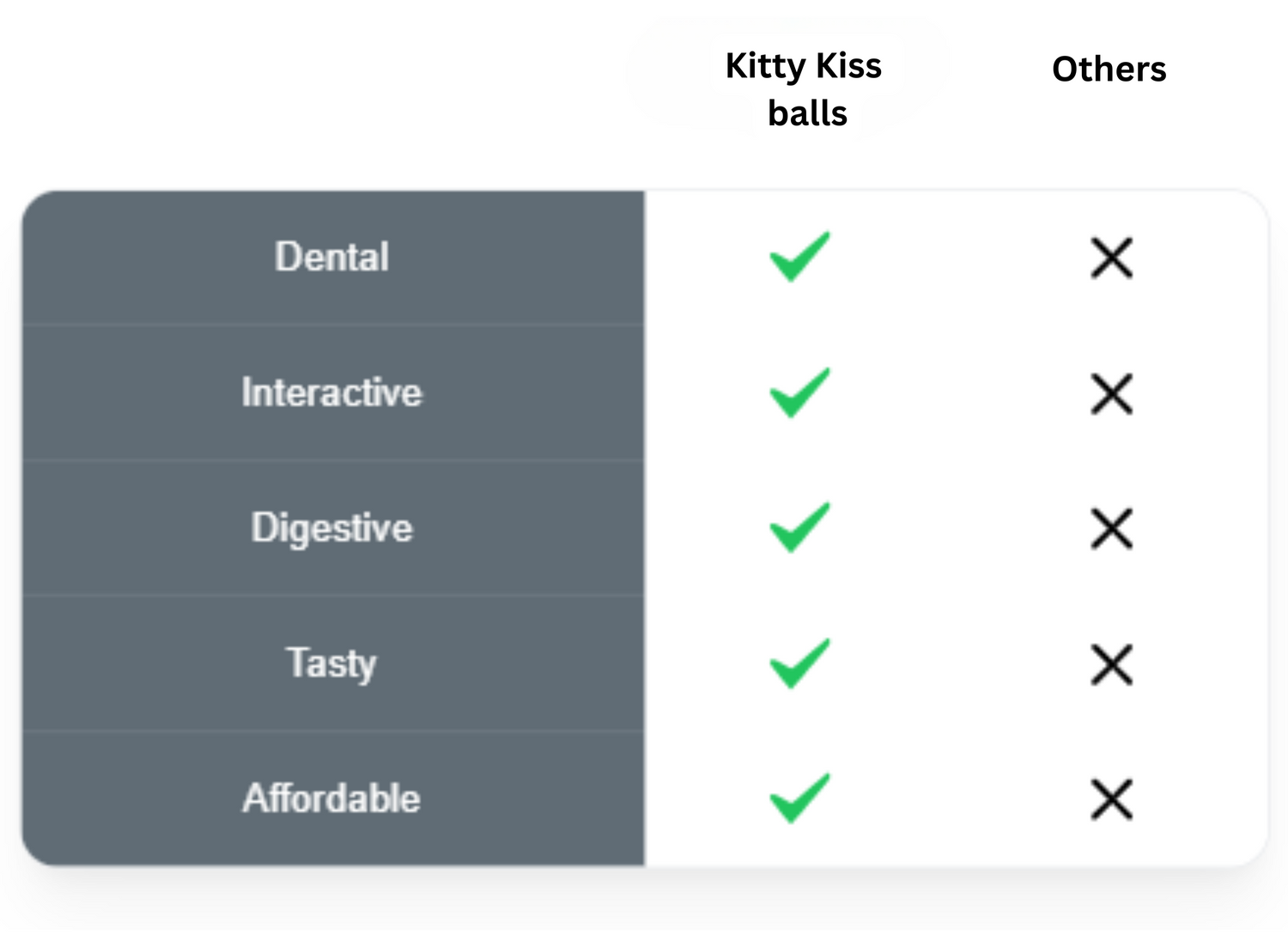Screen dimensions: 1288x935
Task: Click the black X in Dental row
Action: pyautogui.click(x=1111, y=258)
